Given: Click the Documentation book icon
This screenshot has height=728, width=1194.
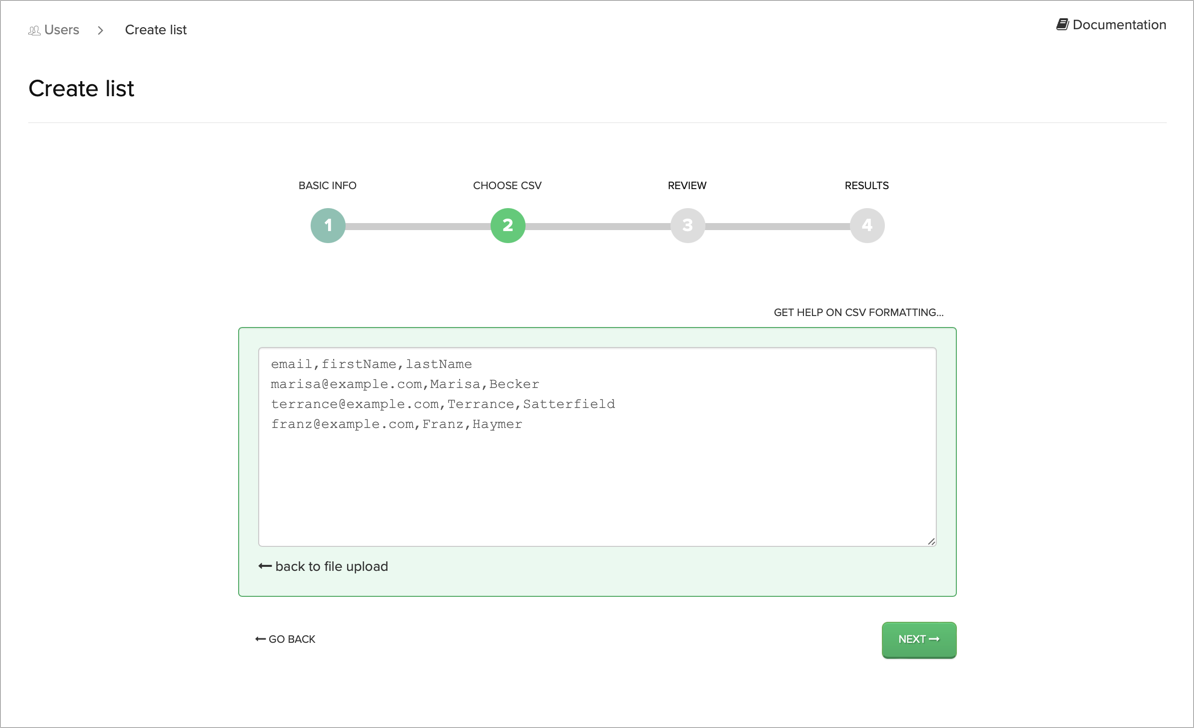Looking at the screenshot, I should (1062, 24).
